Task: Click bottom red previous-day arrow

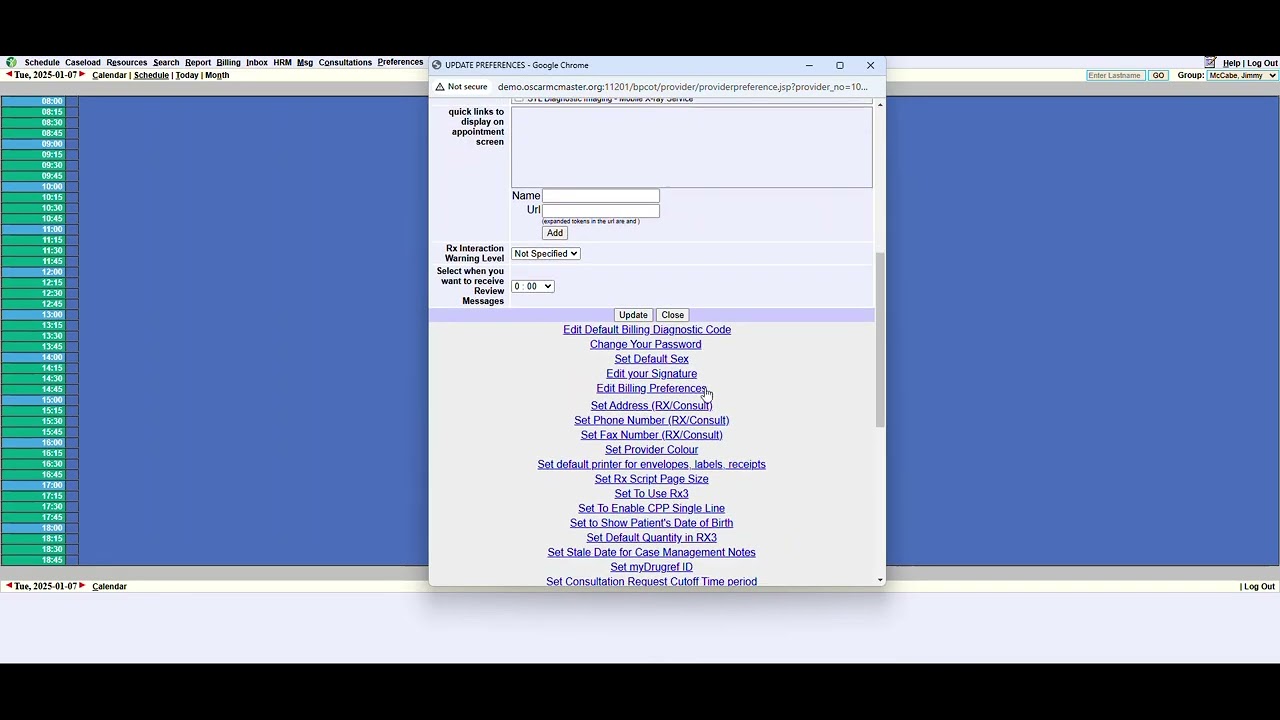Action: coord(9,586)
